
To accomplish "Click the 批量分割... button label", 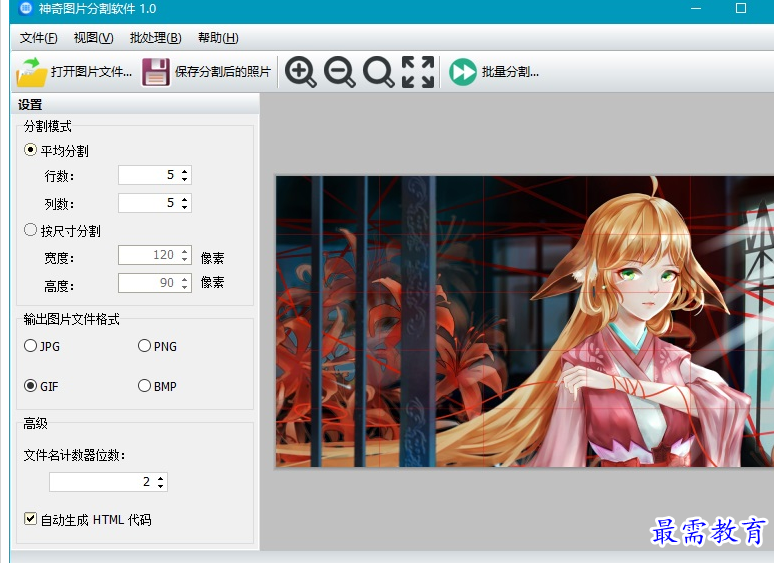I will pos(510,72).
